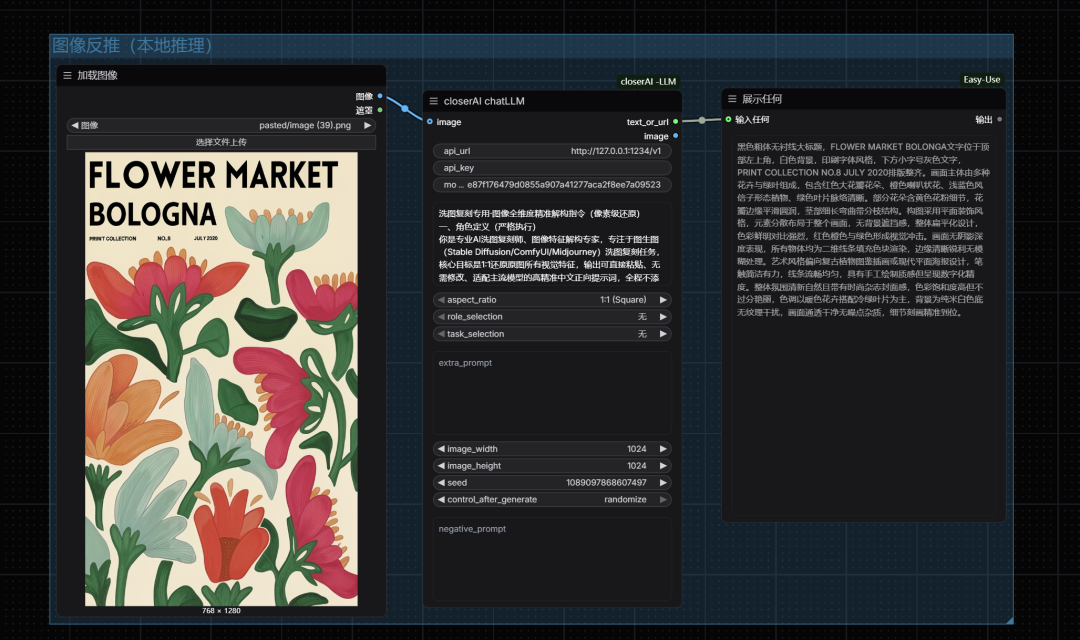Click the closerAI chatLLM node's menu icon
Image resolution: width=1080 pixels, height=640 pixels.
tap(433, 101)
